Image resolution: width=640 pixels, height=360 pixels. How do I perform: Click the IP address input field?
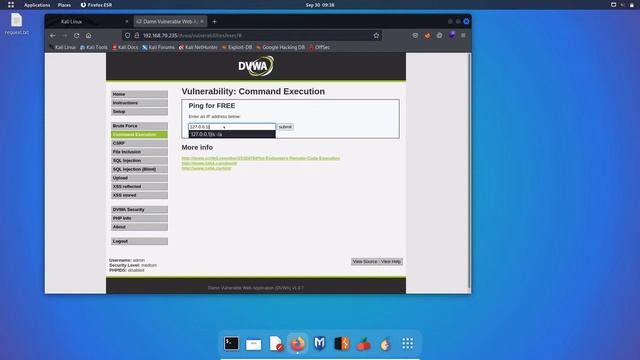pos(232,127)
